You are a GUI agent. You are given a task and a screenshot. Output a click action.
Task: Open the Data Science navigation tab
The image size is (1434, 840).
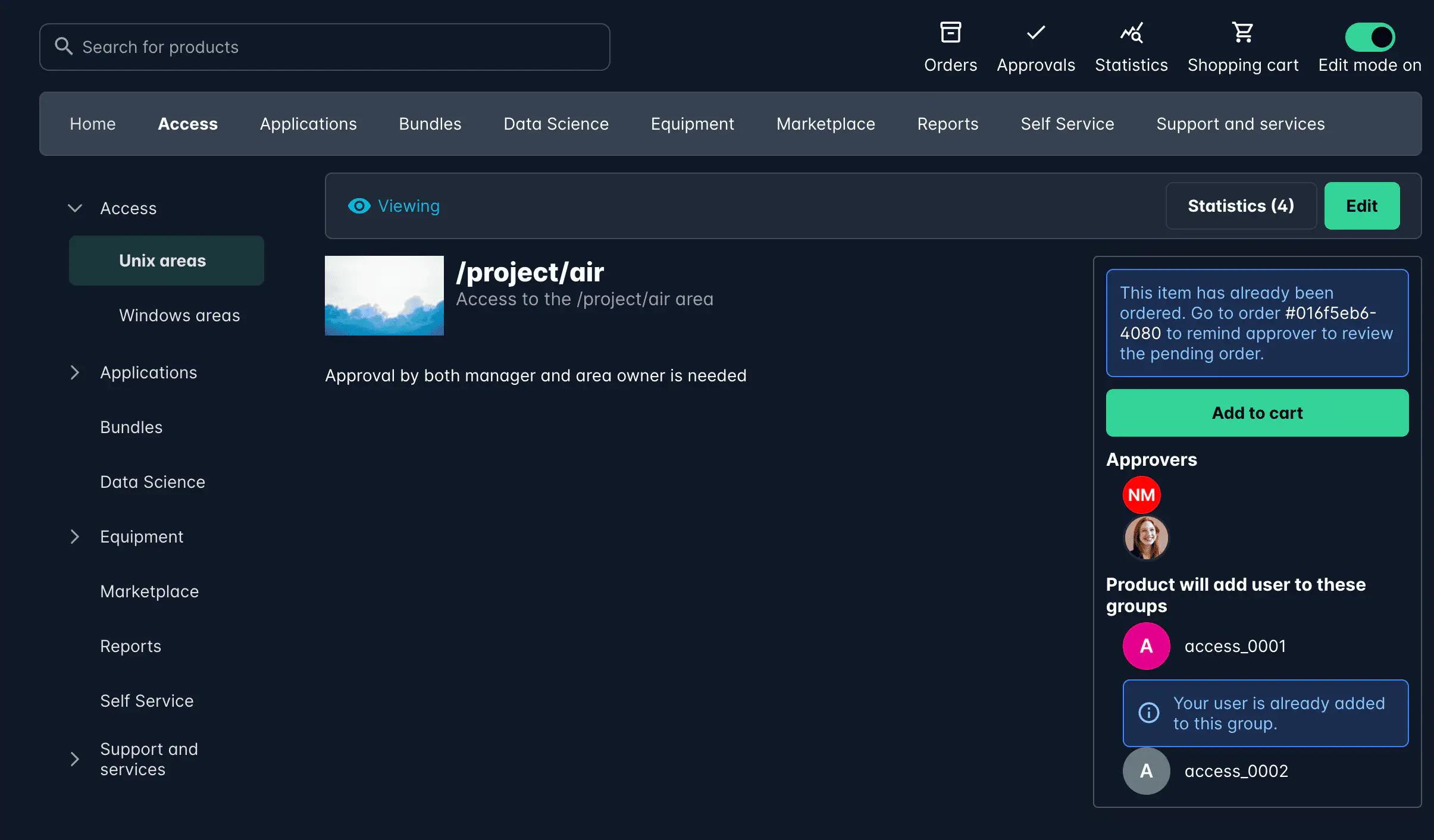(x=556, y=124)
